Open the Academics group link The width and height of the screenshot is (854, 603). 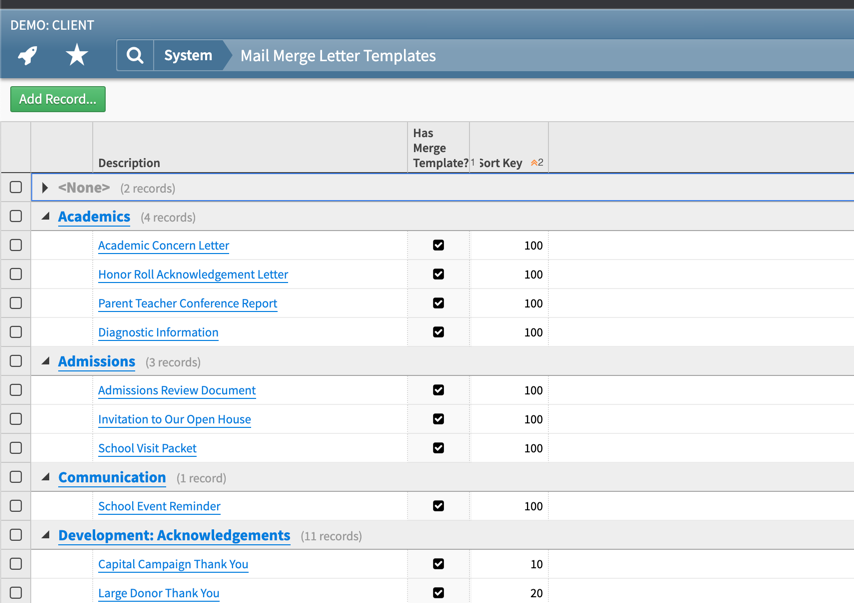(94, 217)
